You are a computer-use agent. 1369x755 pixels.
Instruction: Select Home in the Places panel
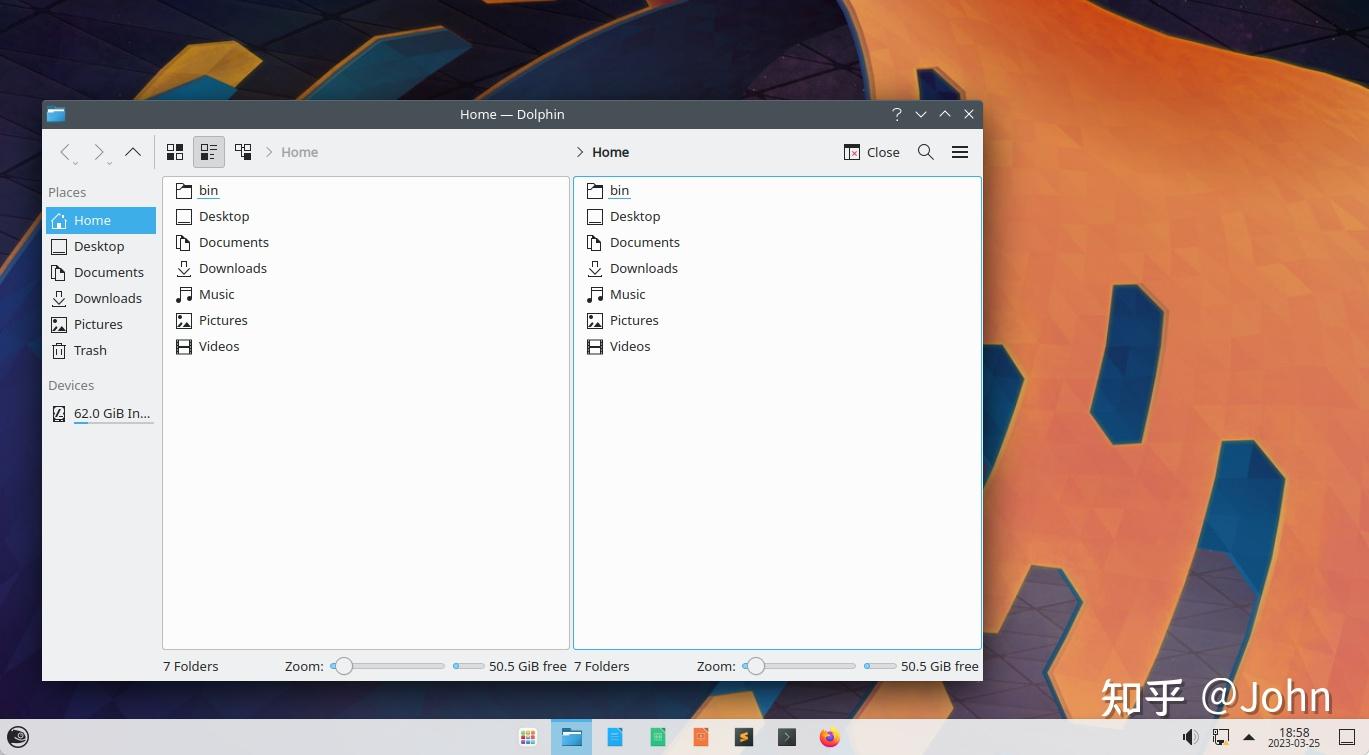click(x=92, y=220)
